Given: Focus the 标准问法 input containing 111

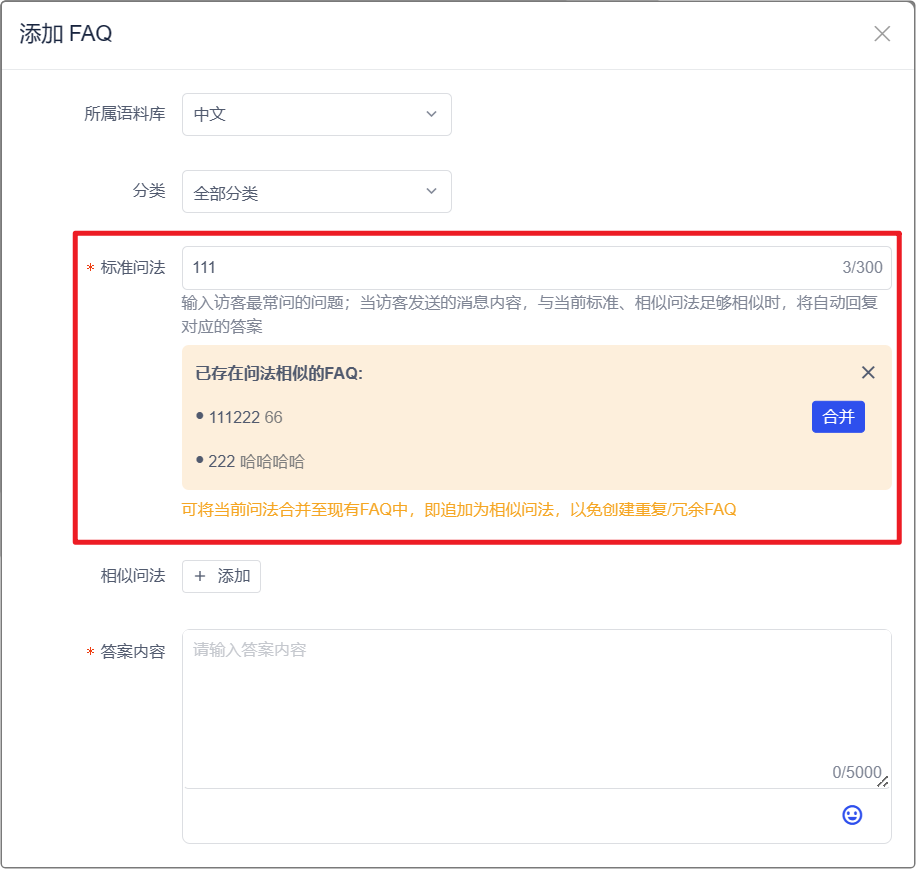Looking at the screenshot, I should (x=500, y=267).
